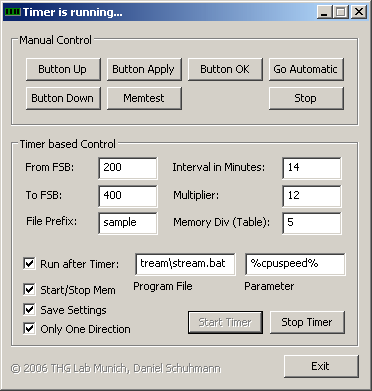Disable Save Settings checkbox
Image resolution: width=372 pixels, height=391 pixels.
(29, 310)
